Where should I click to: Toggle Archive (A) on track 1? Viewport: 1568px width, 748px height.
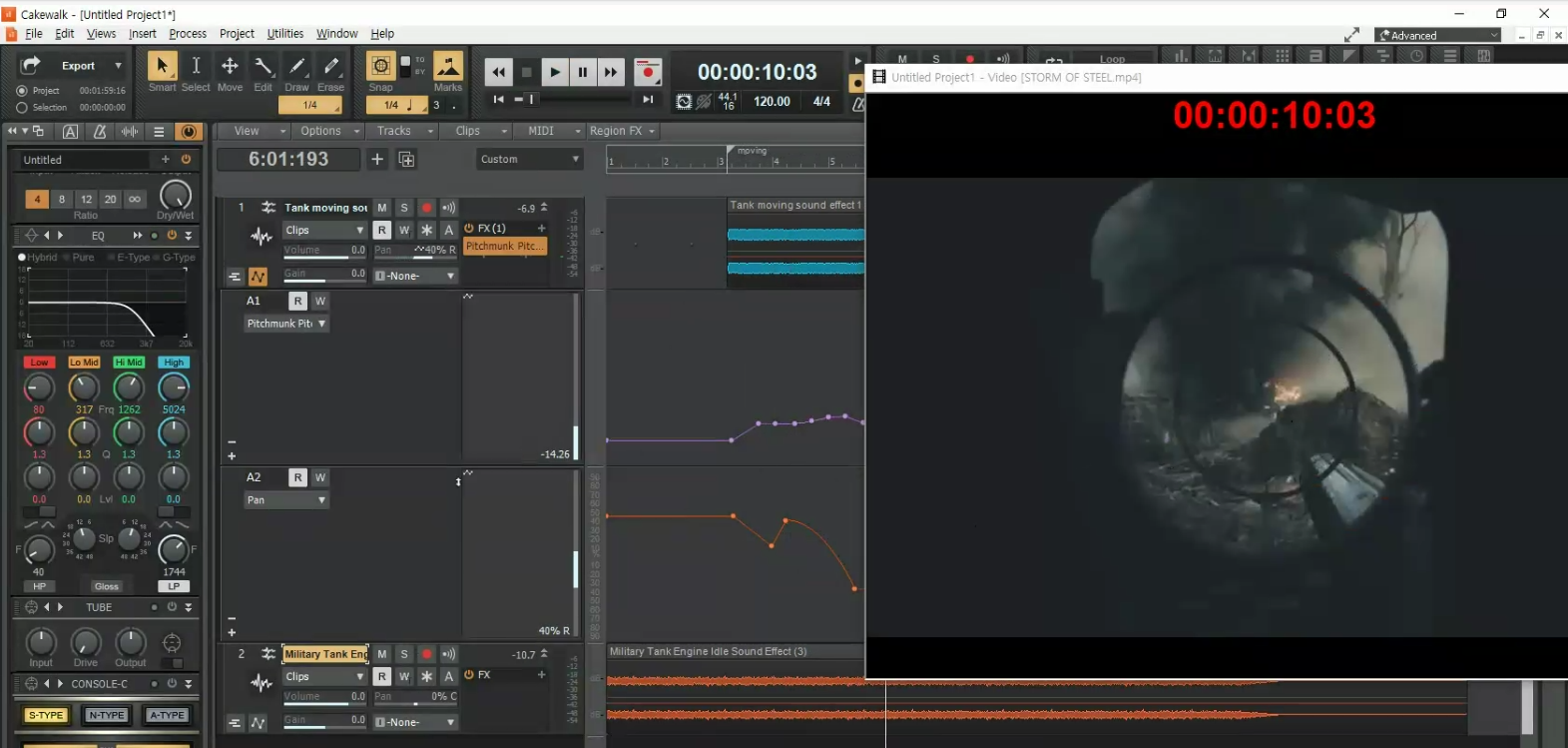pyautogui.click(x=448, y=230)
